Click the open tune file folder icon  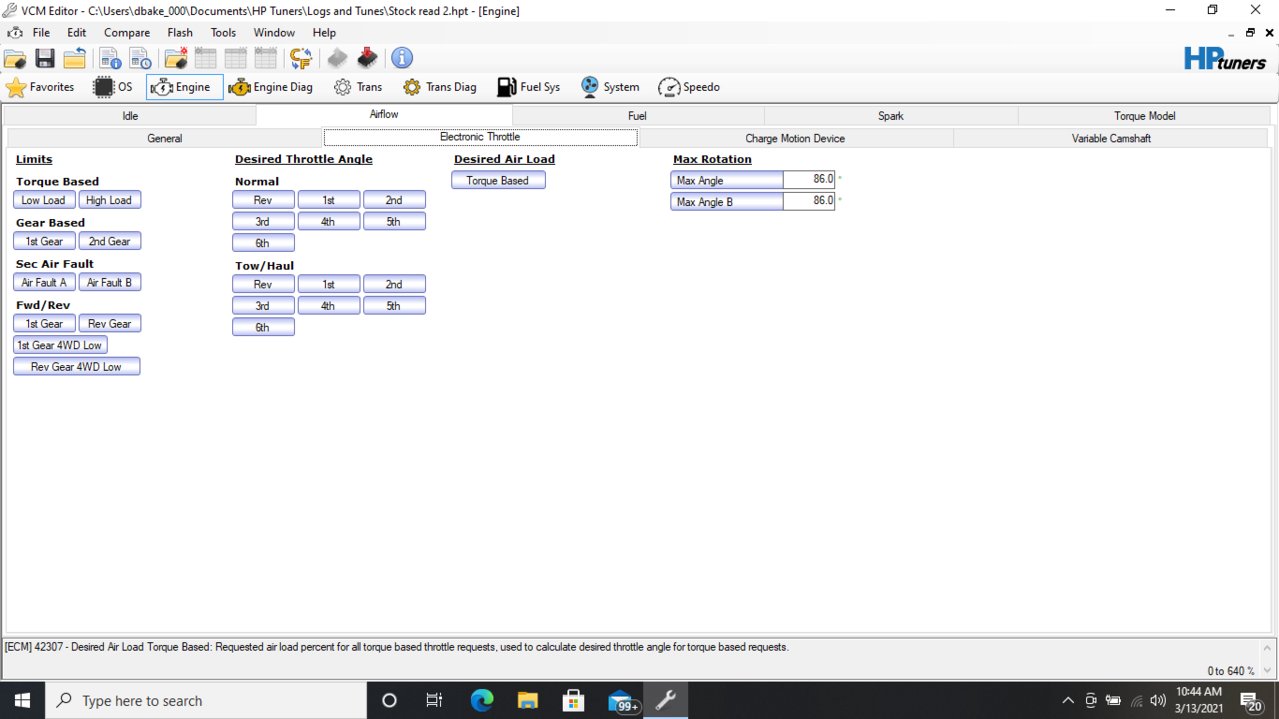tap(15, 58)
